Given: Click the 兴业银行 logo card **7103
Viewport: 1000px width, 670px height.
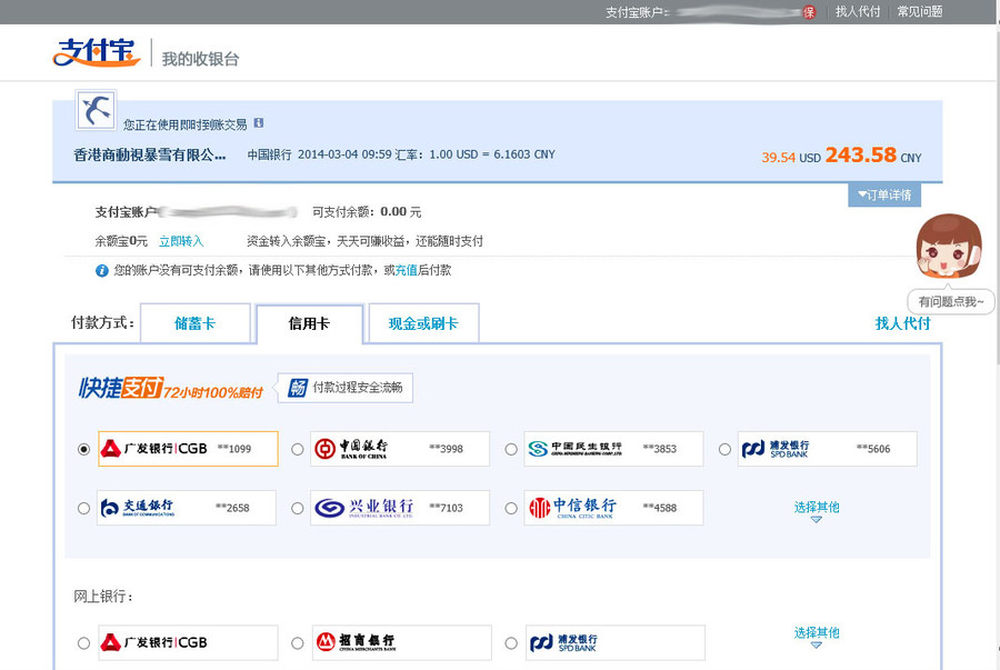Looking at the screenshot, I should point(400,507).
